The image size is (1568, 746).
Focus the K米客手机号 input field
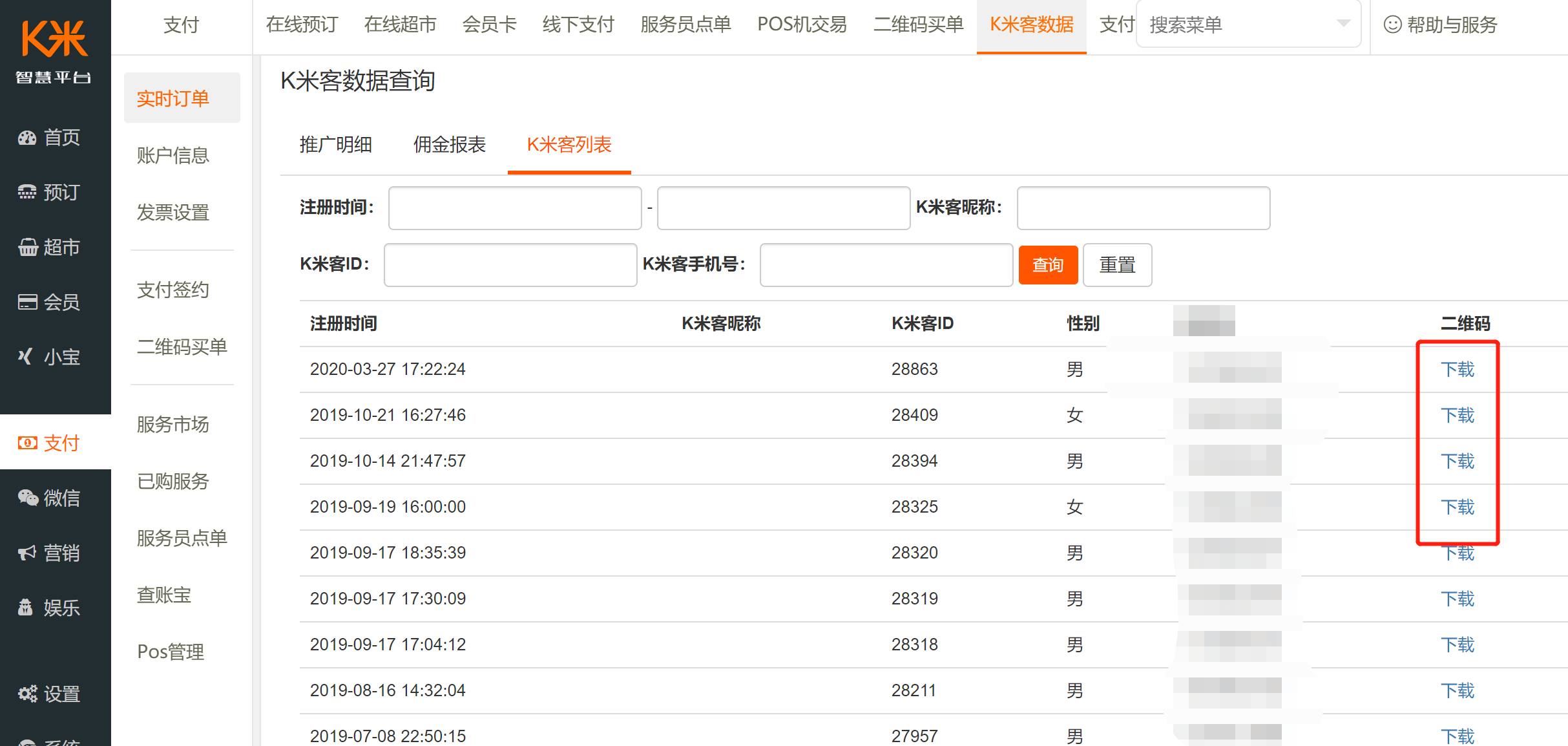pos(886,265)
